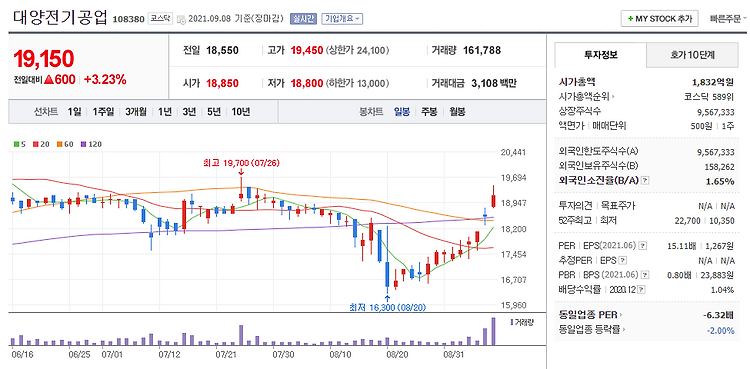
Task: Click the 거래대금 value 3,108 백만
Action: pyautogui.click(x=494, y=83)
